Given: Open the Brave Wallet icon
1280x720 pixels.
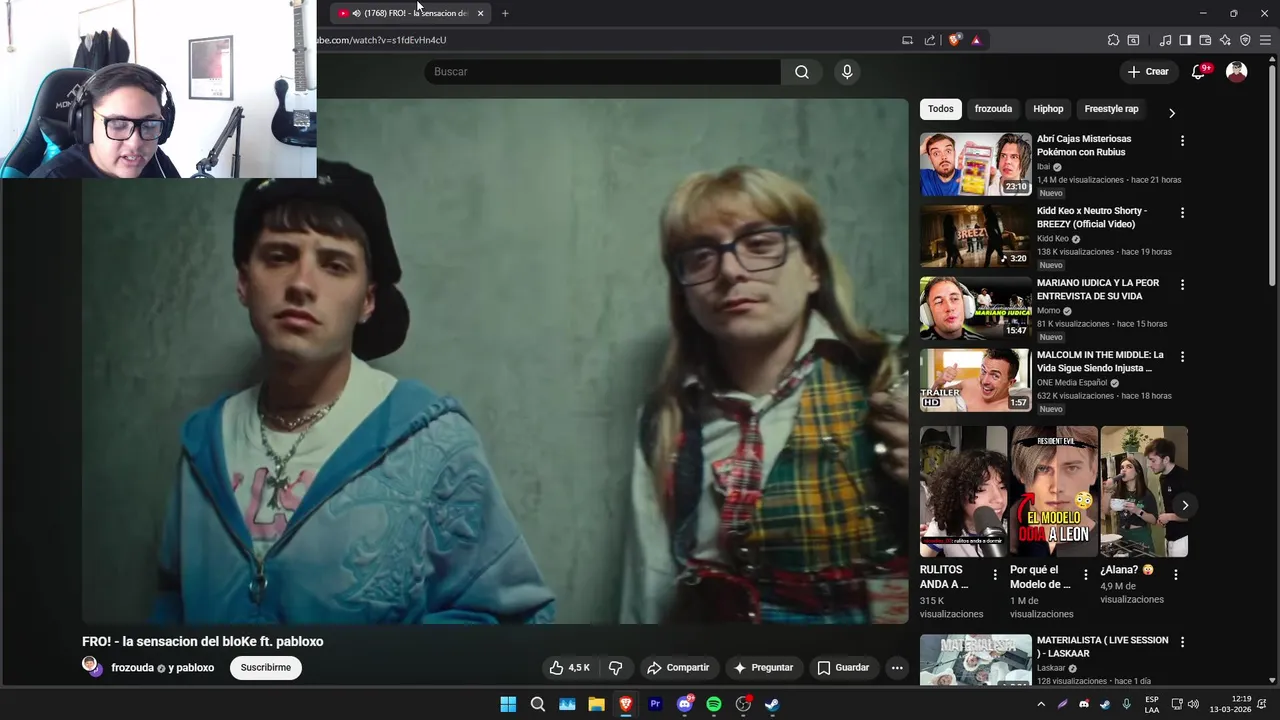Looking at the screenshot, I should 1205,40.
